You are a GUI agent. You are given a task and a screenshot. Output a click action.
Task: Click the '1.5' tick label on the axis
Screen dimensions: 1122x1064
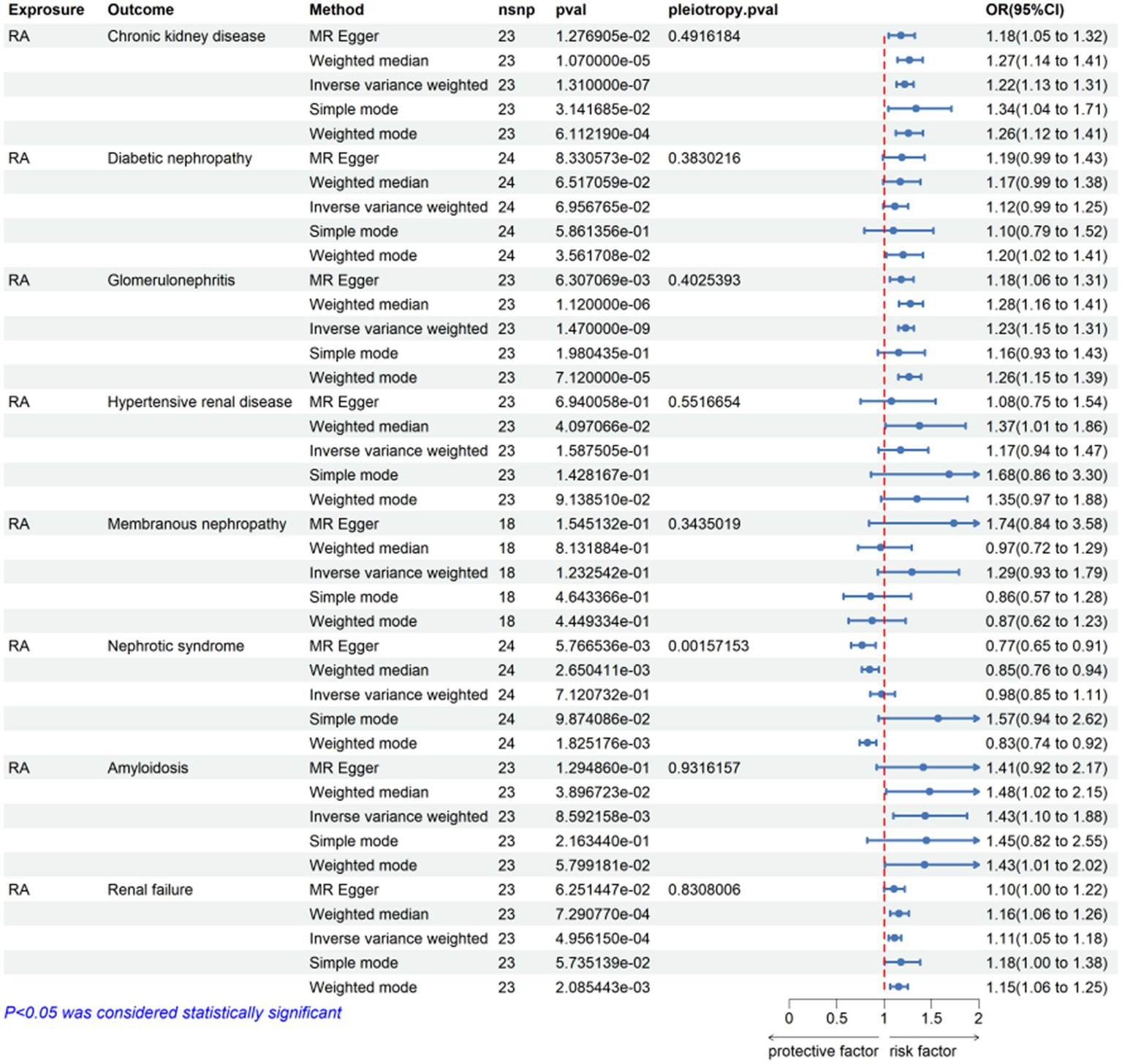point(931,1018)
